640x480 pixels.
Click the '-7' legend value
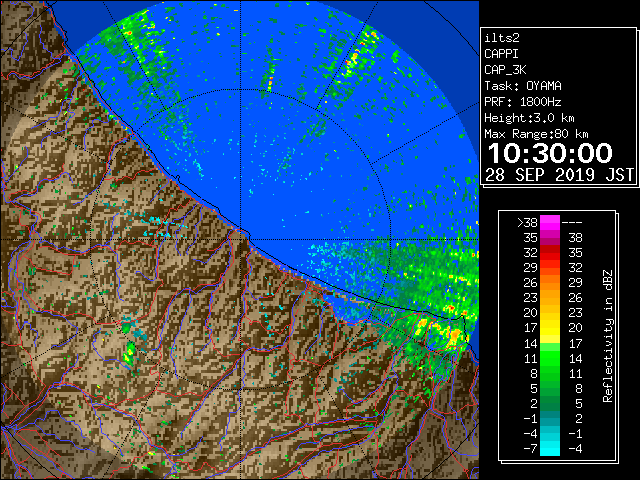[x=530, y=449]
